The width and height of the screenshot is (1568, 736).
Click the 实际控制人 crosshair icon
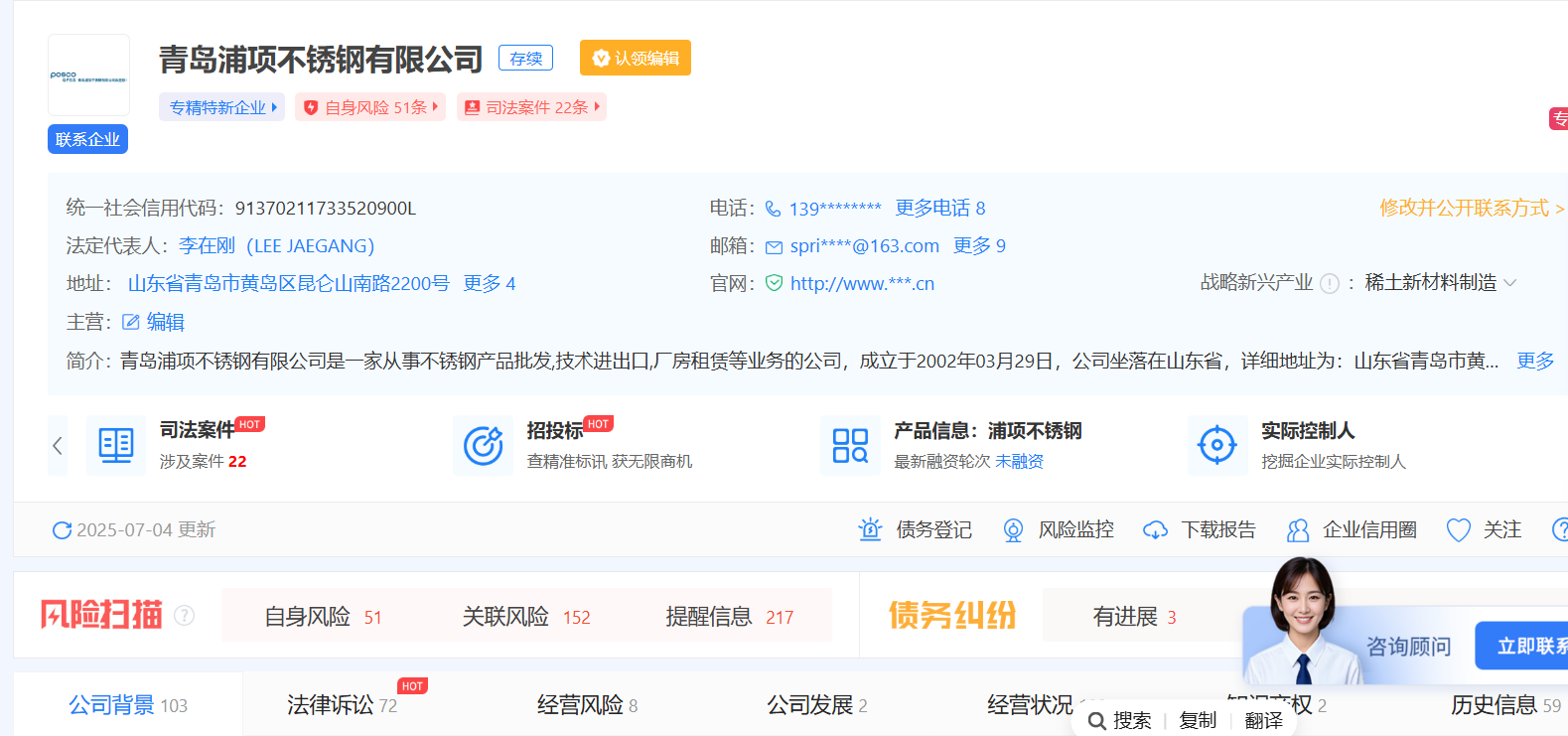pos(1217,445)
